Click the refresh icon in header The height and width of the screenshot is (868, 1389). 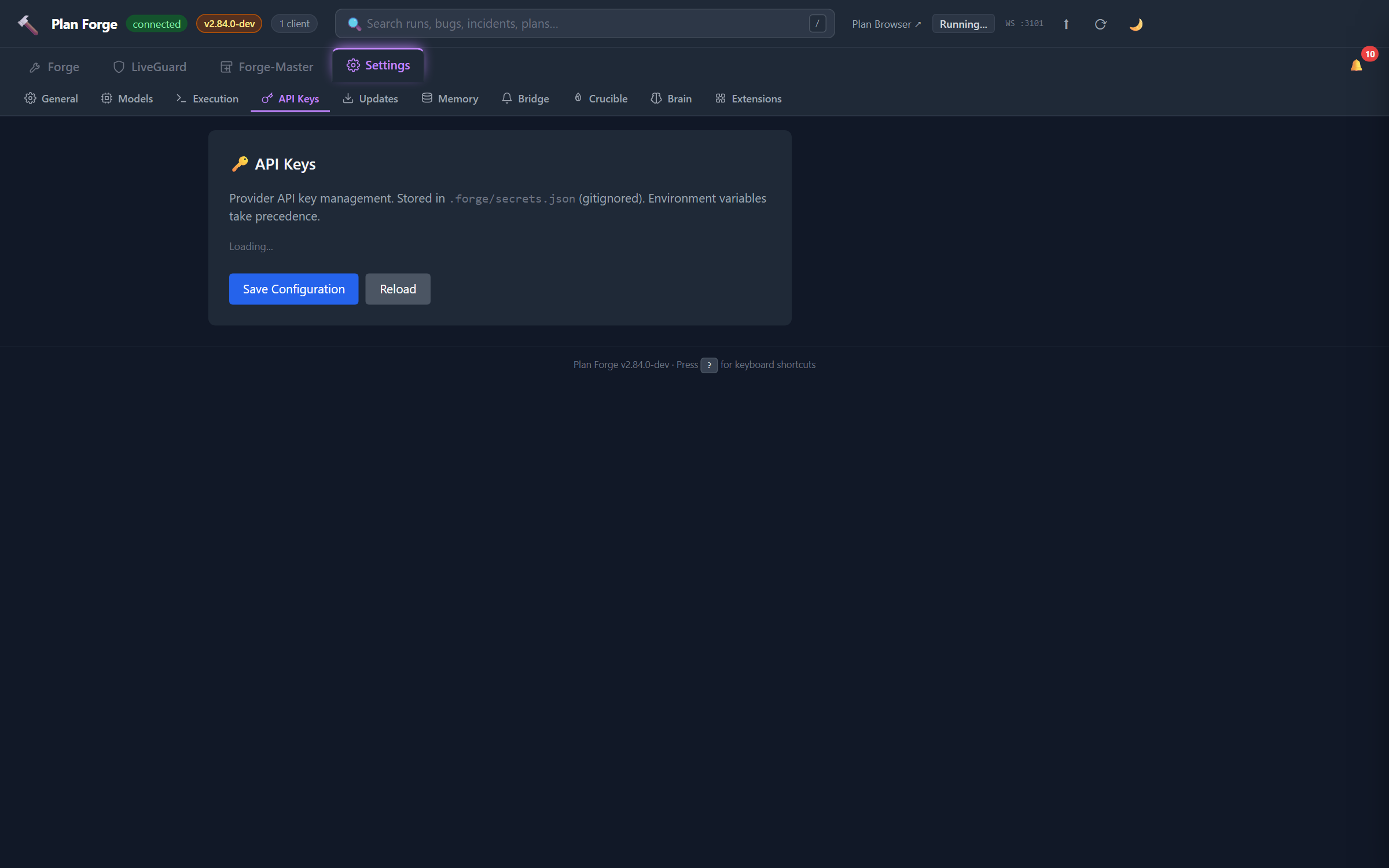pyautogui.click(x=1101, y=24)
